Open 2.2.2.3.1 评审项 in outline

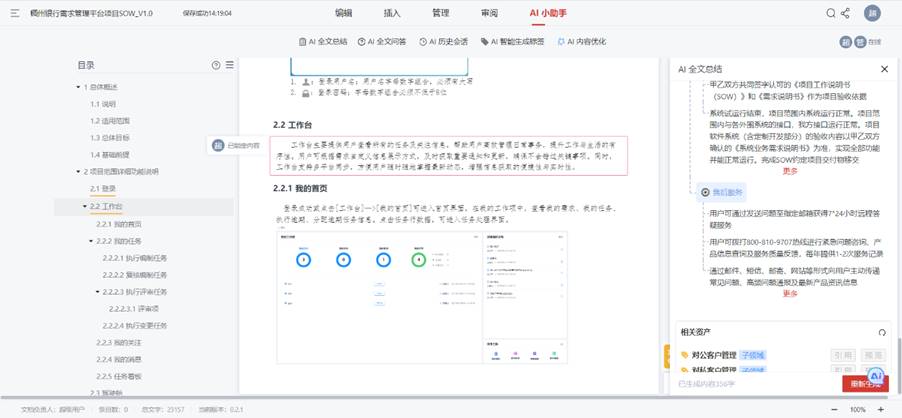point(134,309)
